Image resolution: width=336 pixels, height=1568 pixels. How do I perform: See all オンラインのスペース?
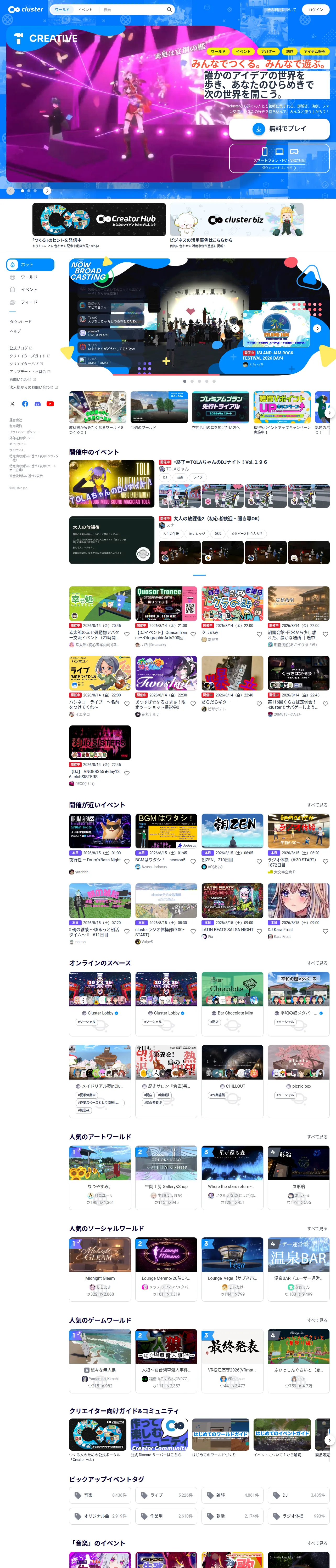[317, 963]
